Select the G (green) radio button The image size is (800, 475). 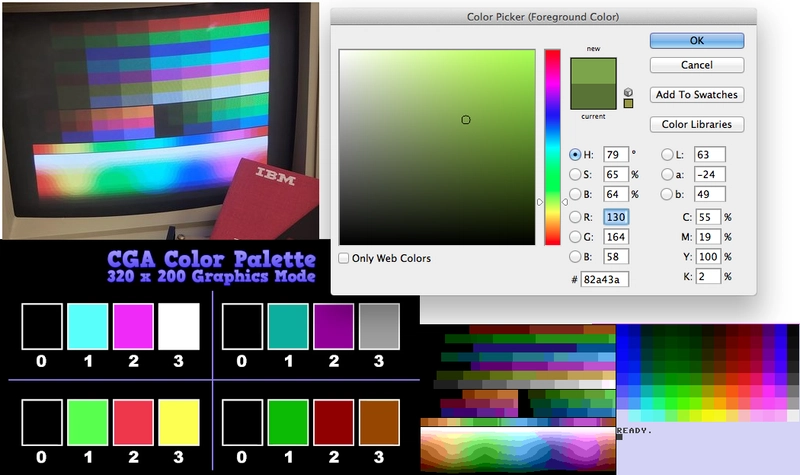point(575,237)
